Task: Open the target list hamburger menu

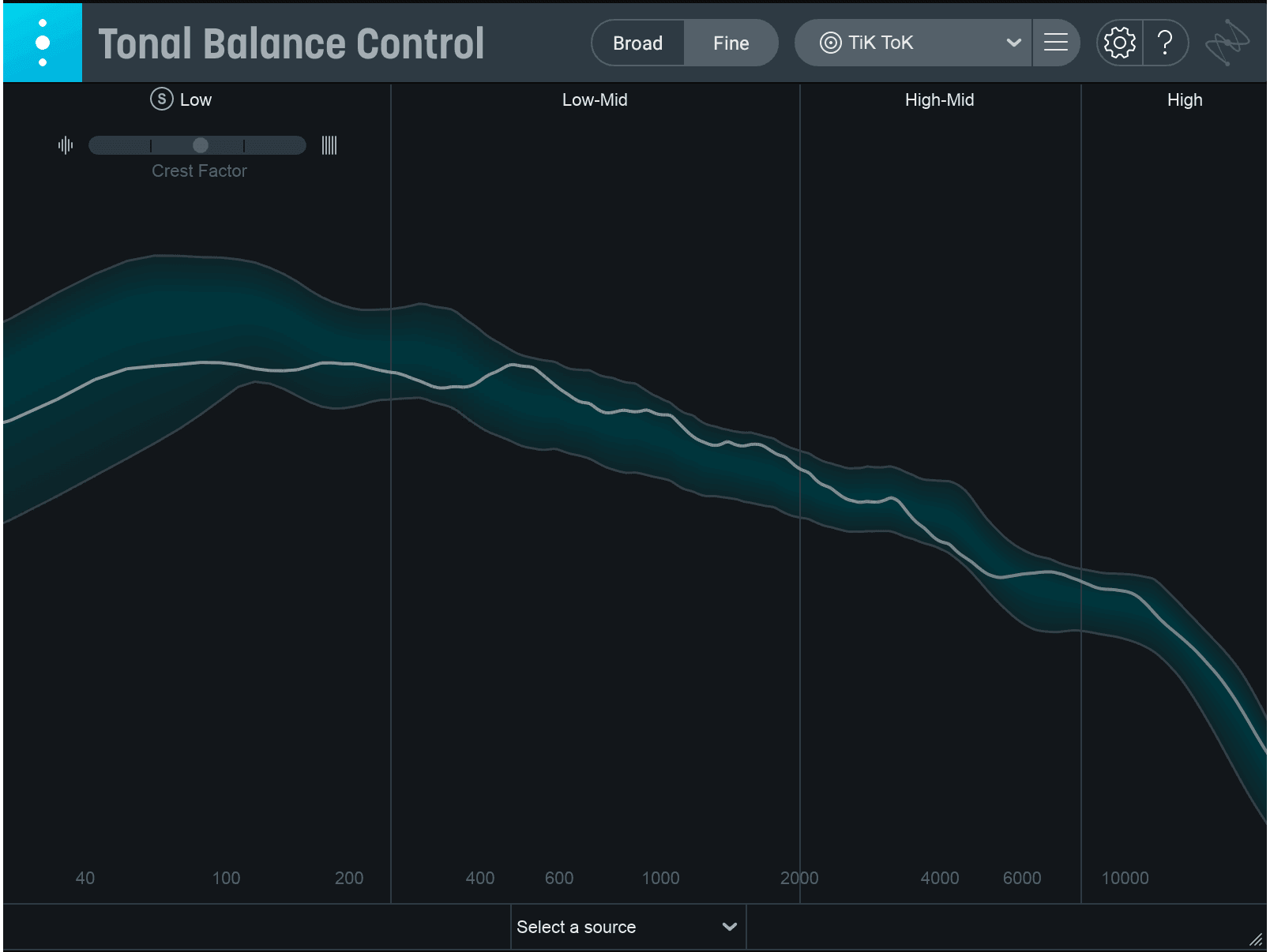Action: [x=1056, y=43]
